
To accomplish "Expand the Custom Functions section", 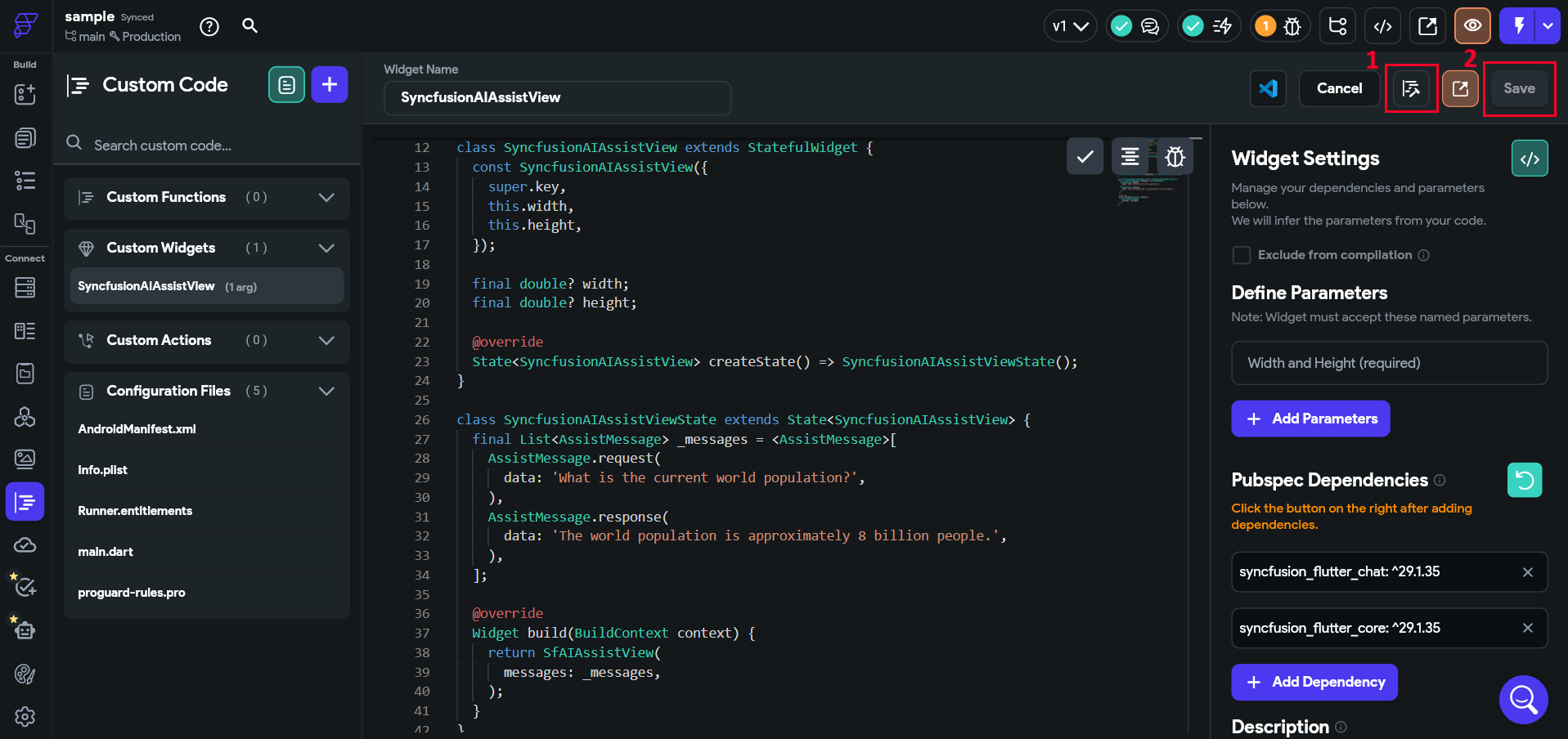I will (326, 197).
